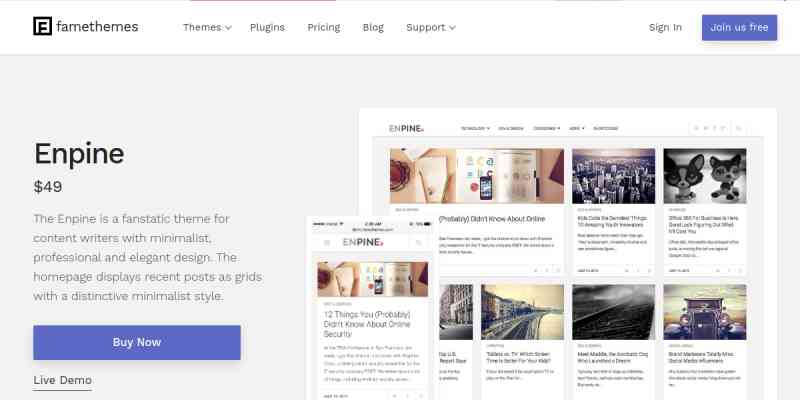
Task: Click the mobile preview featured image
Action: tap(373, 279)
